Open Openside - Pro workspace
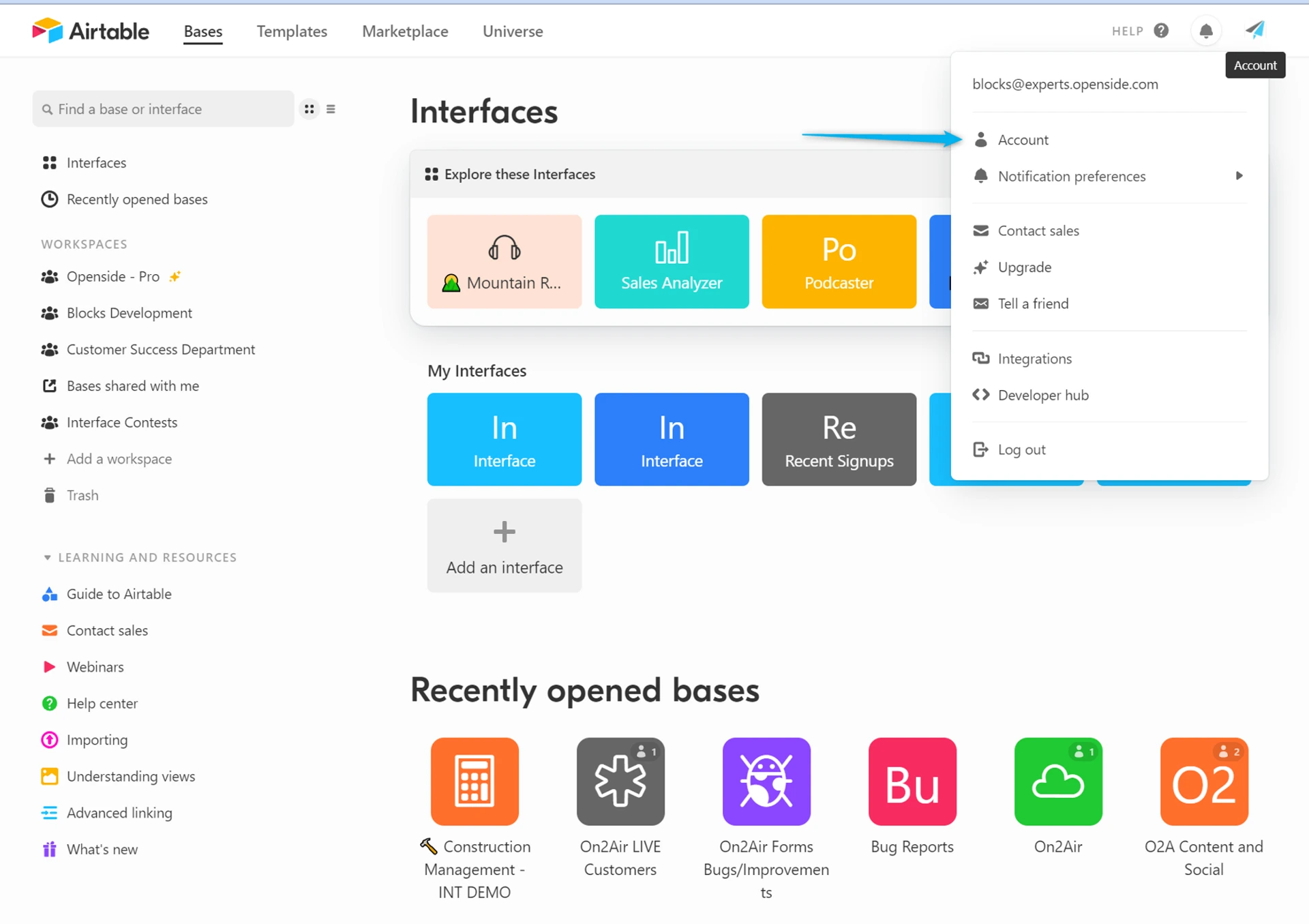The width and height of the screenshot is (1309, 924). (113, 276)
